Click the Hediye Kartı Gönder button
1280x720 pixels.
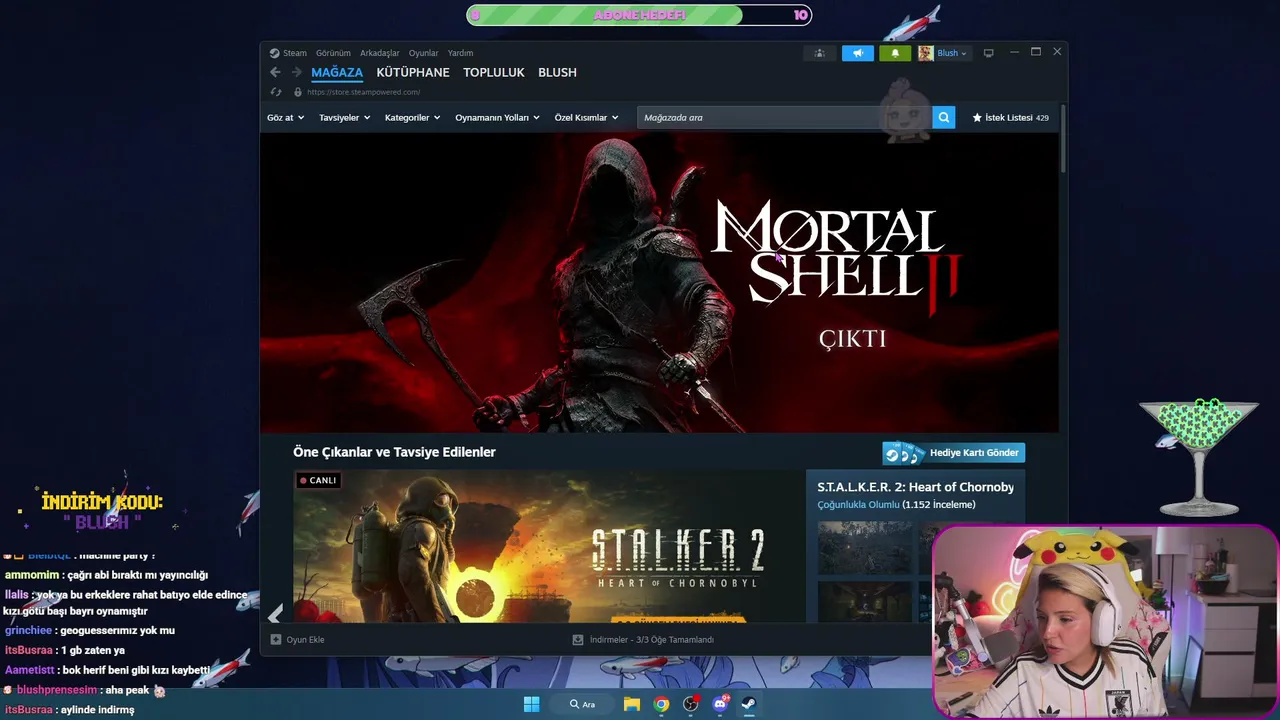point(954,453)
